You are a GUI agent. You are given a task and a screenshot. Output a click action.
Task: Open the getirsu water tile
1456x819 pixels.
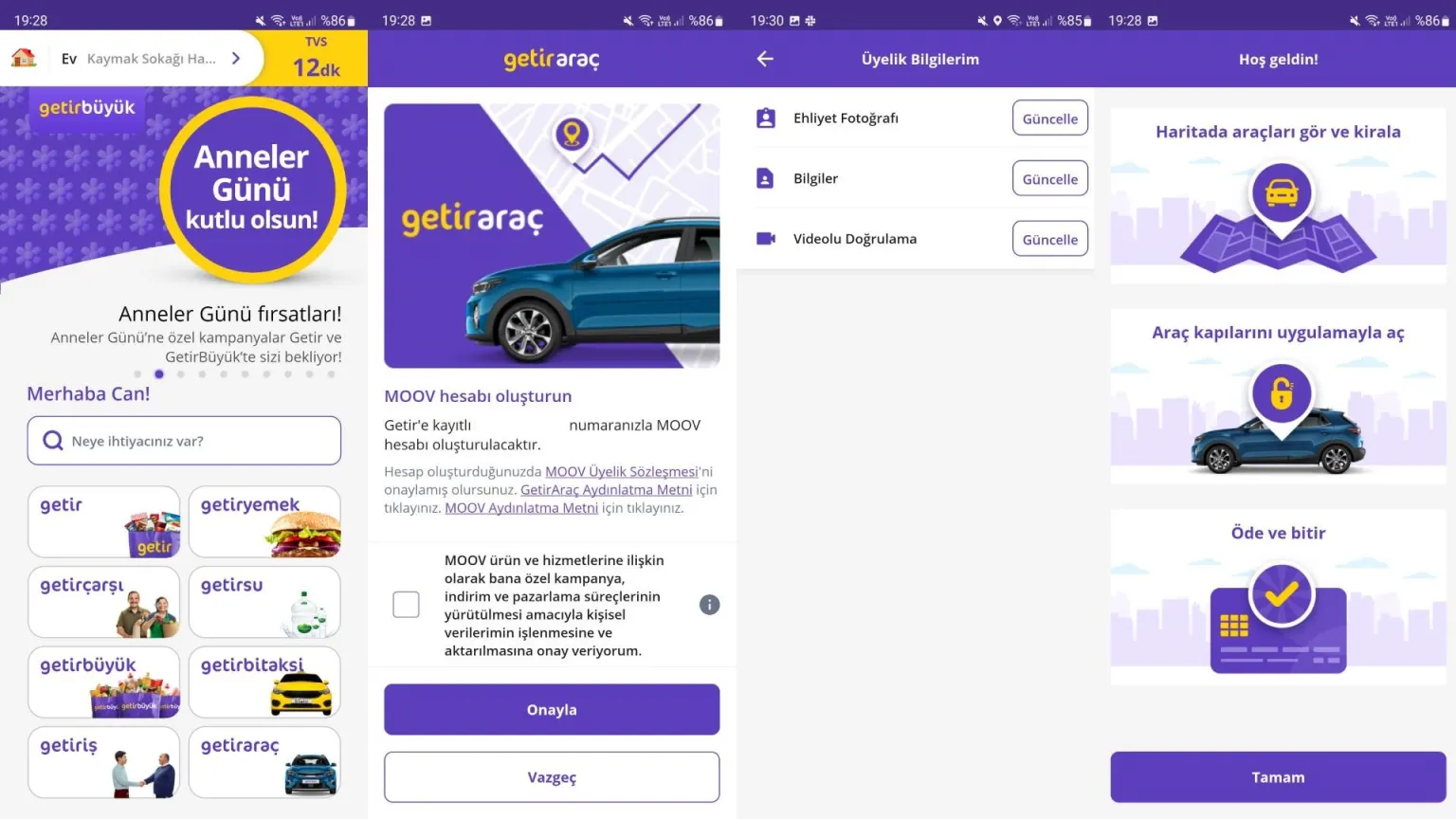pyautogui.click(x=264, y=602)
